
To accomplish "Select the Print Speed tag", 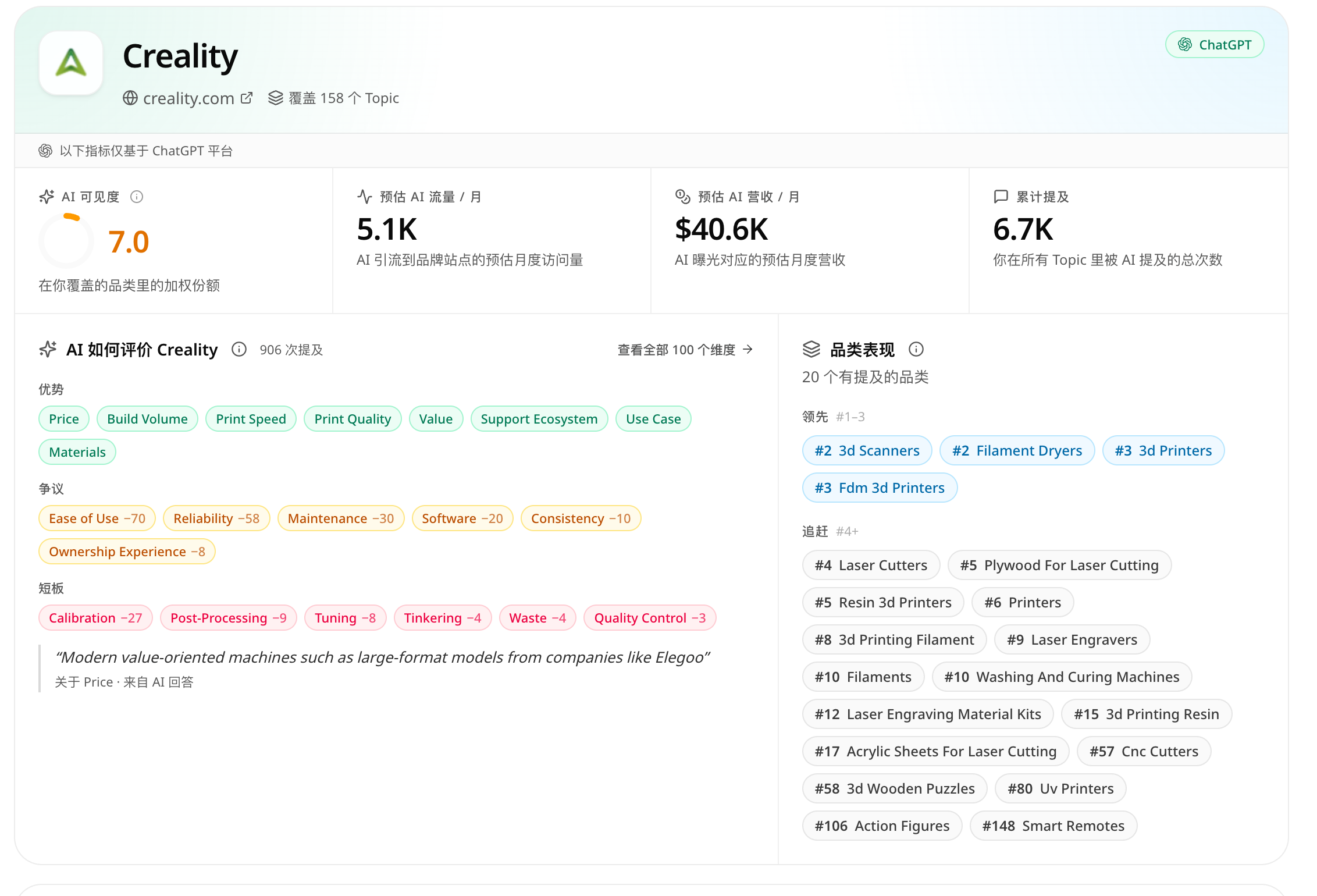I will 251,419.
